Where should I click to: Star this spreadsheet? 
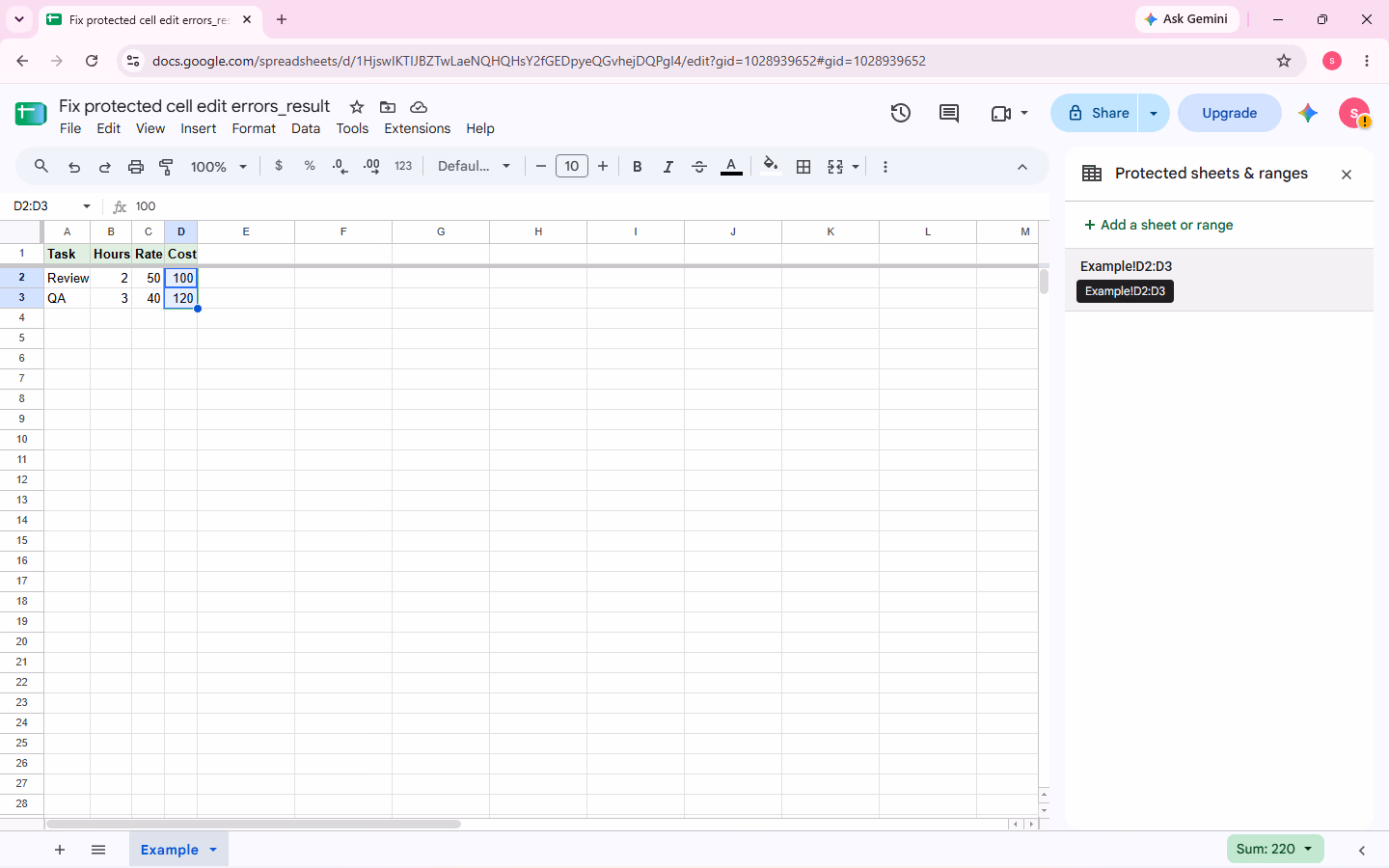point(357,107)
